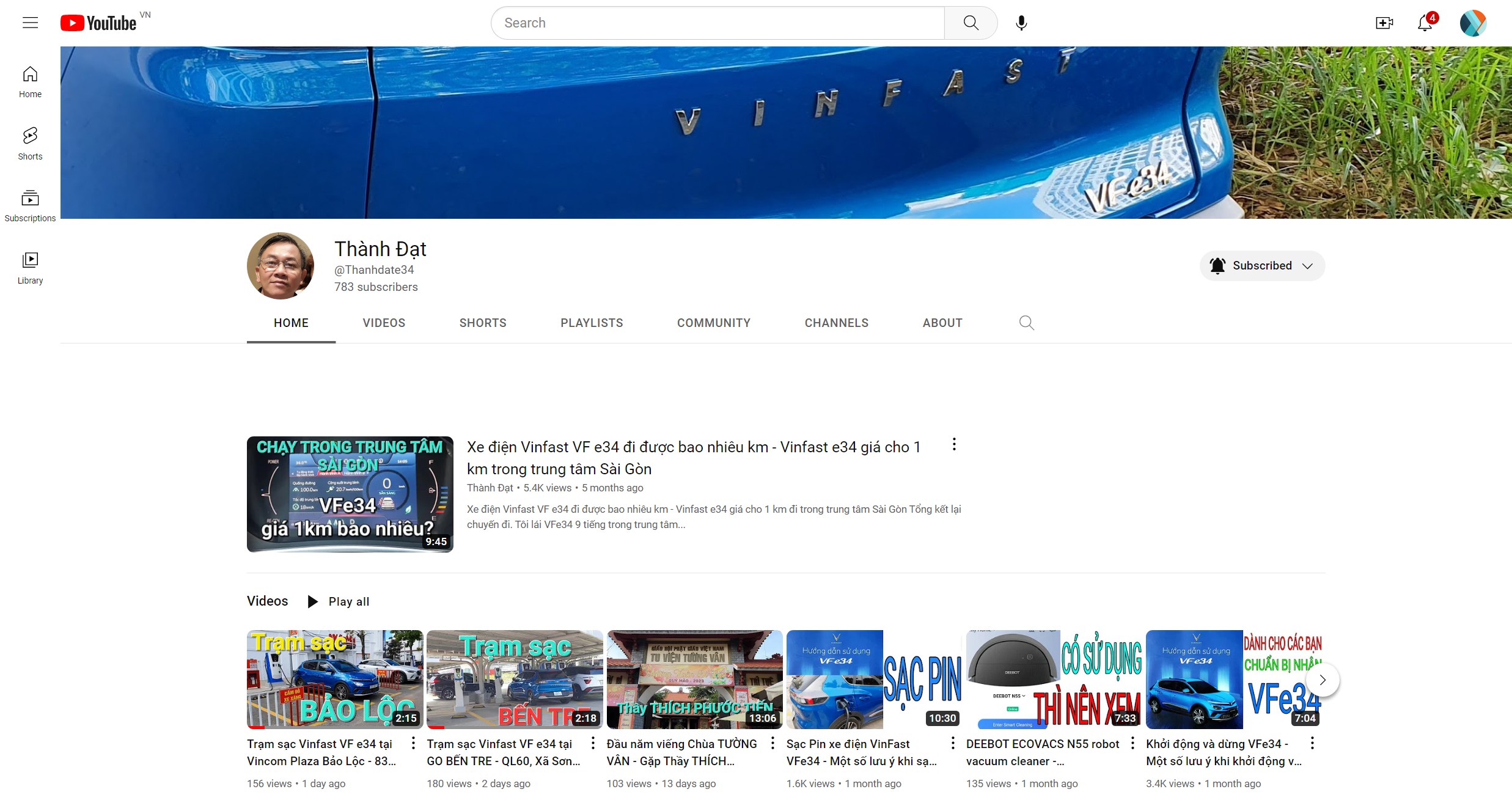Image resolution: width=1512 pixels, height=811 pixels.
Task: Open options for DEEBOT ECOVACS video
Action: [x=1132, y=743]
